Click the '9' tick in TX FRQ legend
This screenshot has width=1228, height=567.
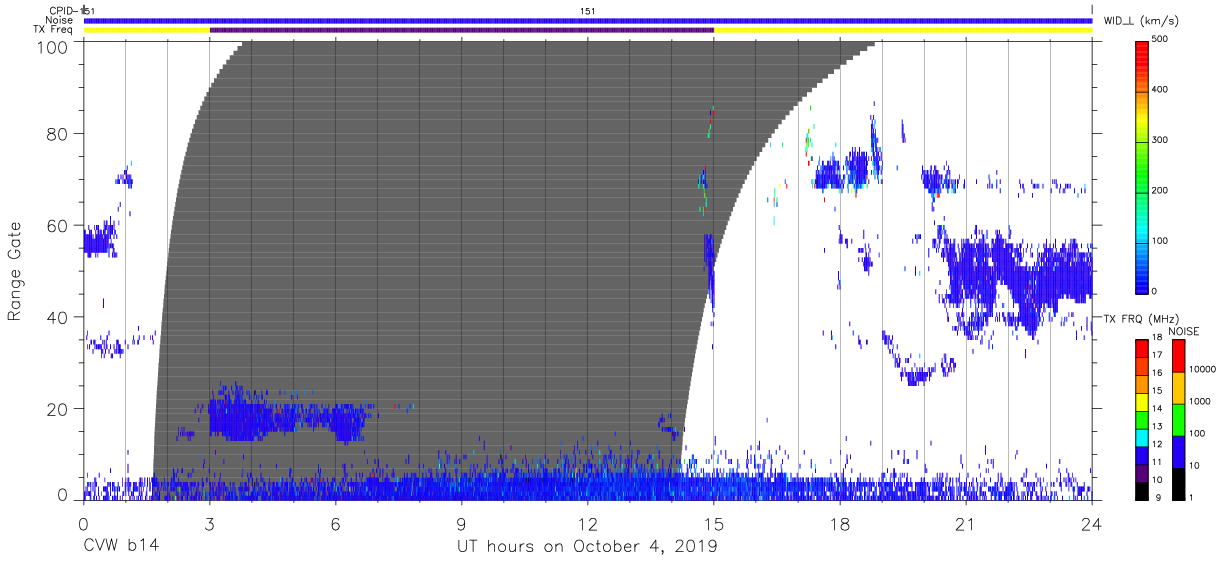[1156, 498]
